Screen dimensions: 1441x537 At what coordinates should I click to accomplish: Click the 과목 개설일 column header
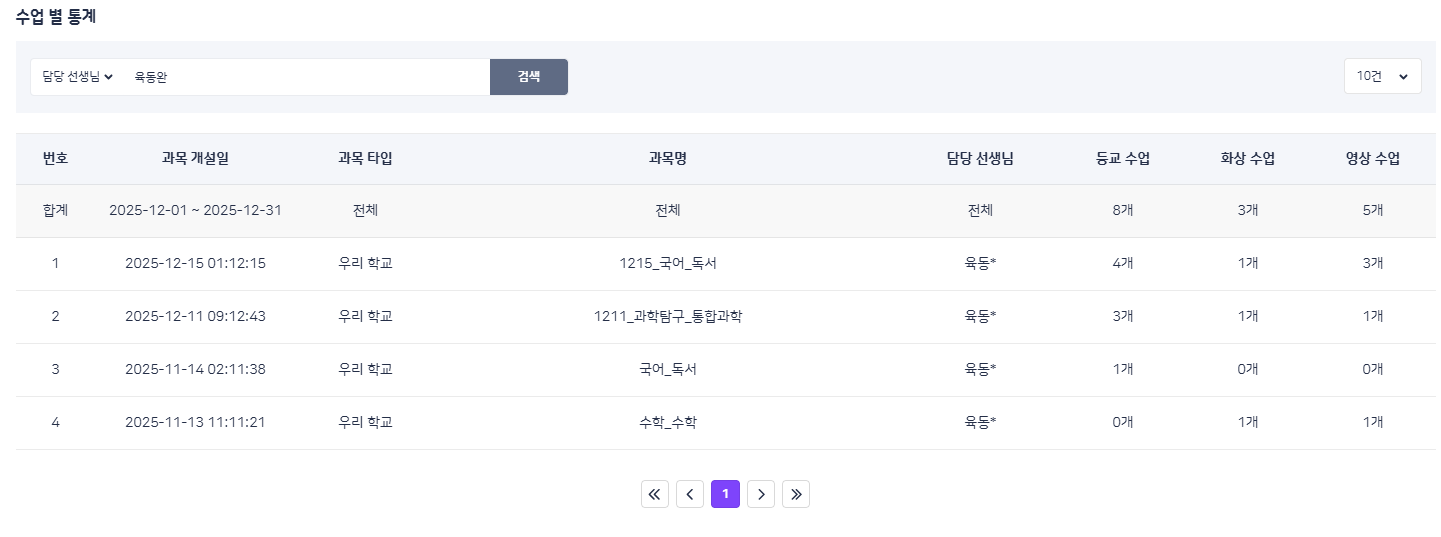pos(195,158)
